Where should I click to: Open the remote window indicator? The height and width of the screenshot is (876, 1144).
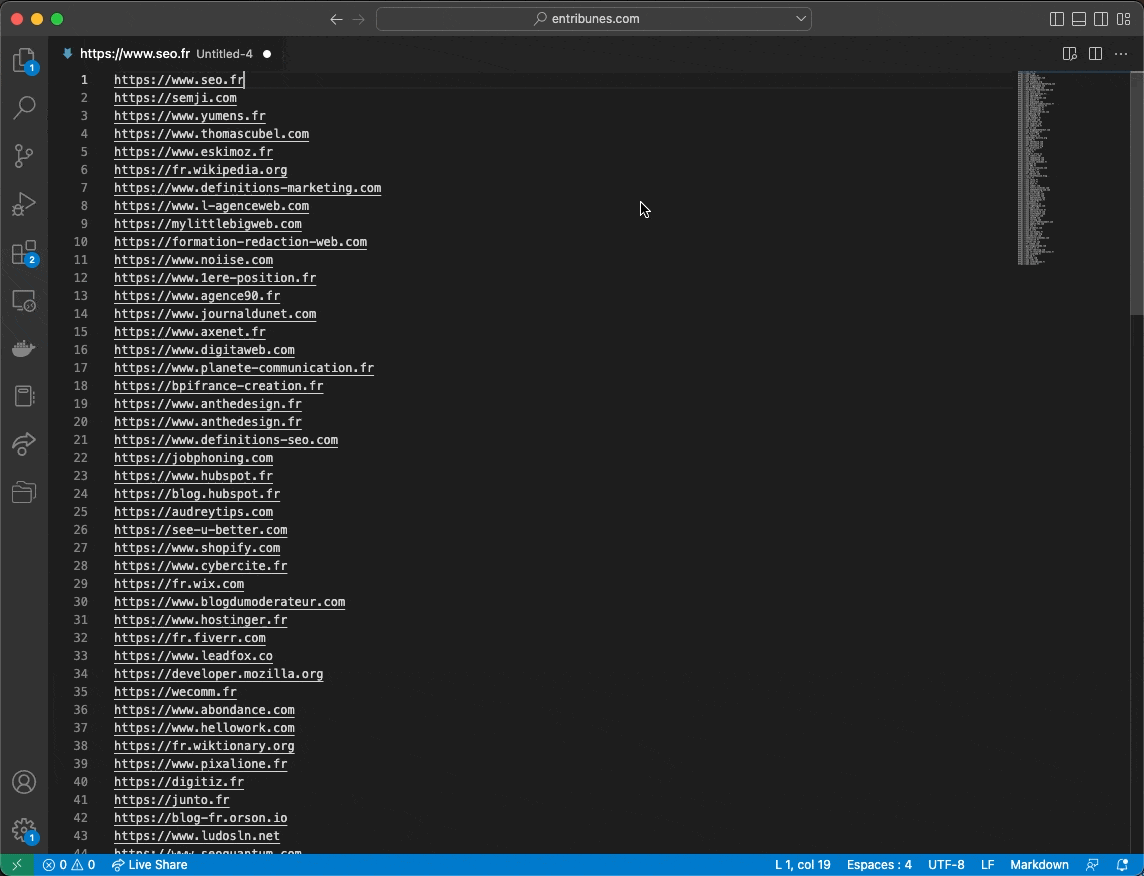click(x=17, y=865)
